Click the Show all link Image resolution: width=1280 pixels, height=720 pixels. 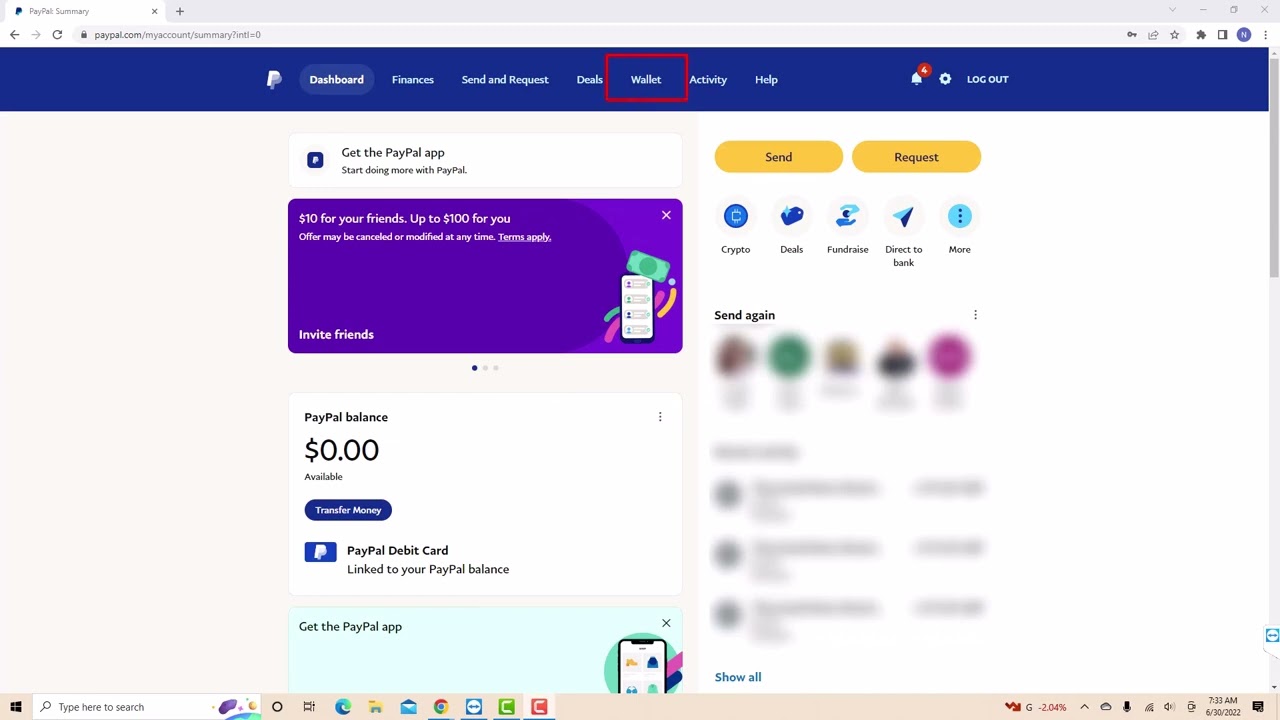pyautogui.click(x=738, y=677)
